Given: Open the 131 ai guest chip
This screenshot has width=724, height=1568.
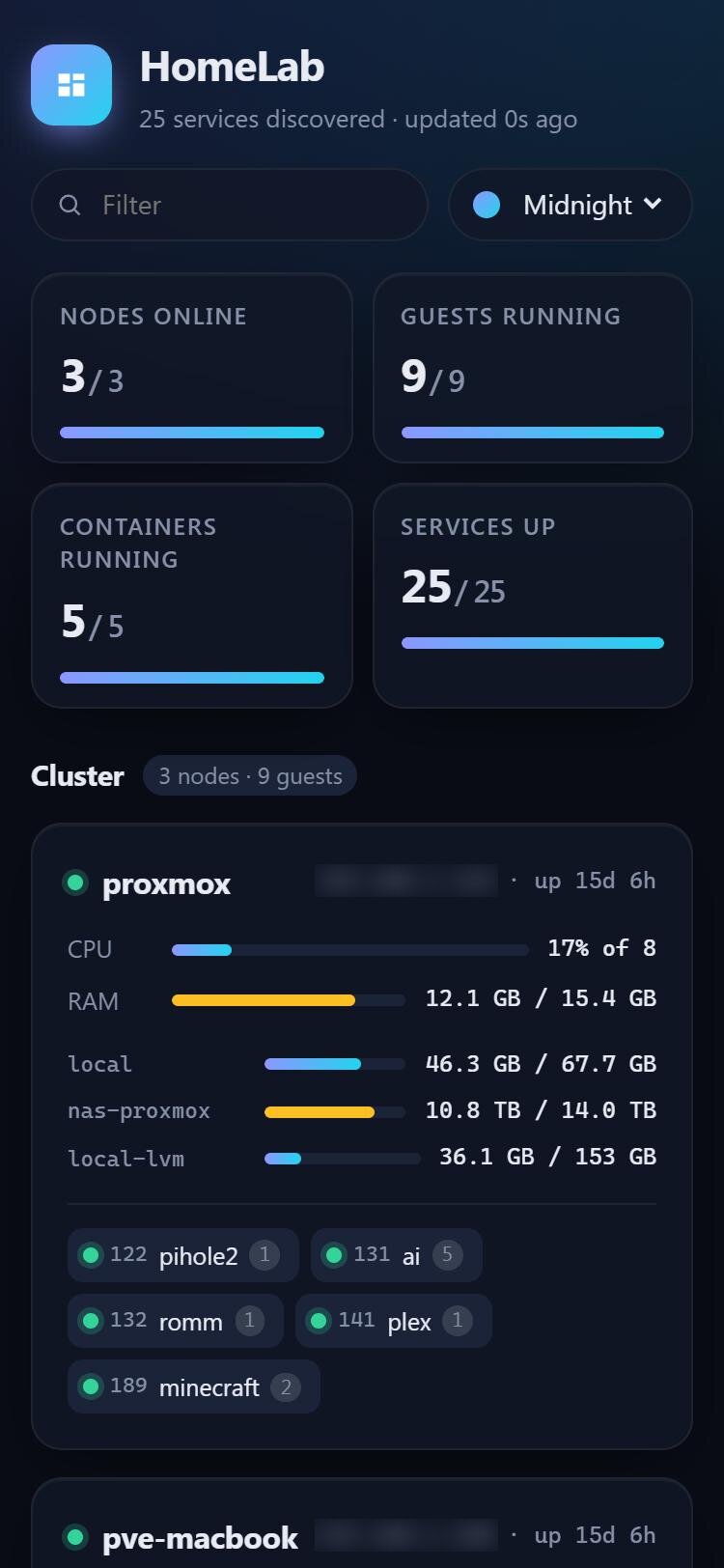Looking at the screenshot, I should [397, 1255].
